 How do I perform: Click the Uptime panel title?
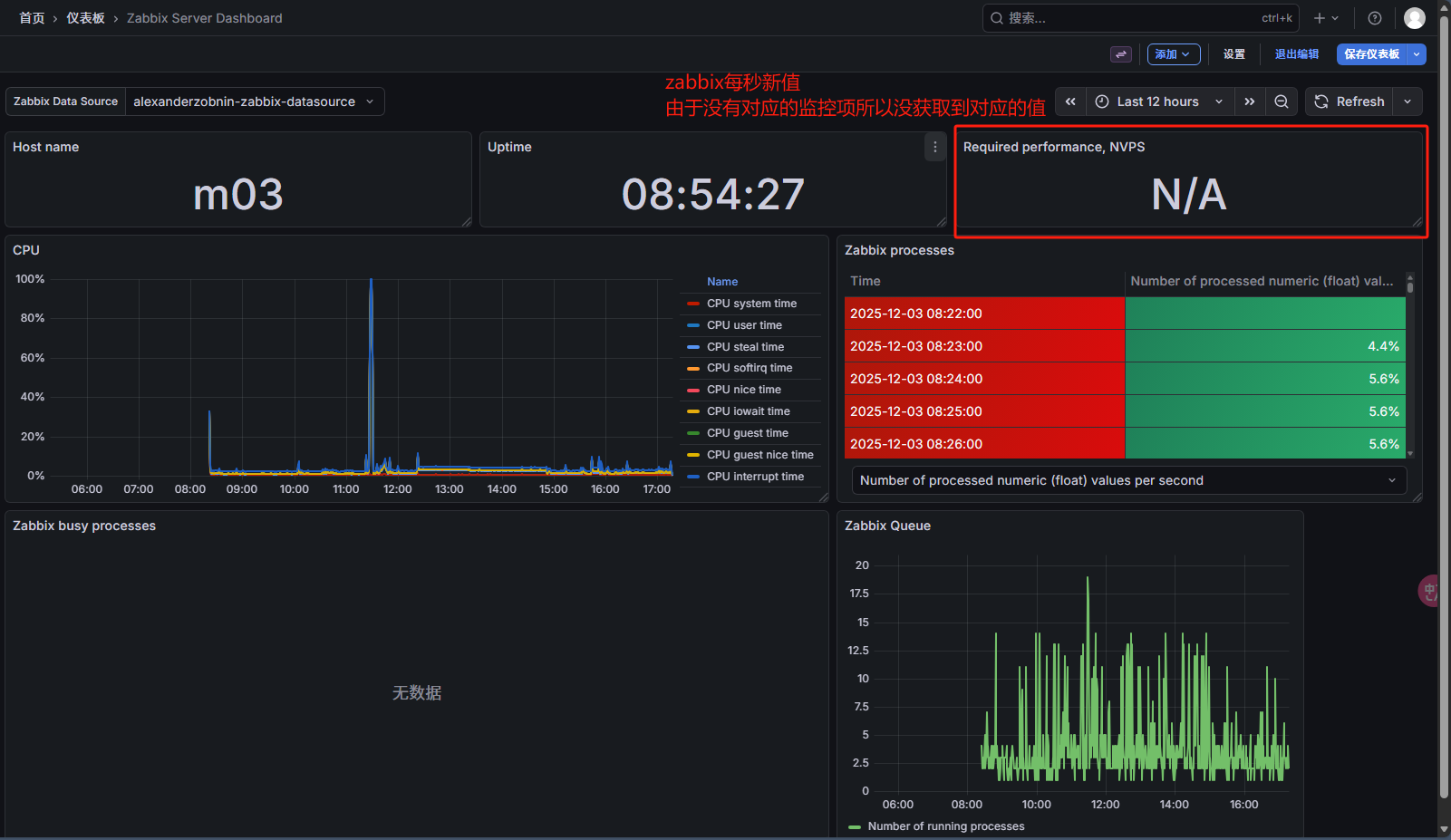point(509,147)
